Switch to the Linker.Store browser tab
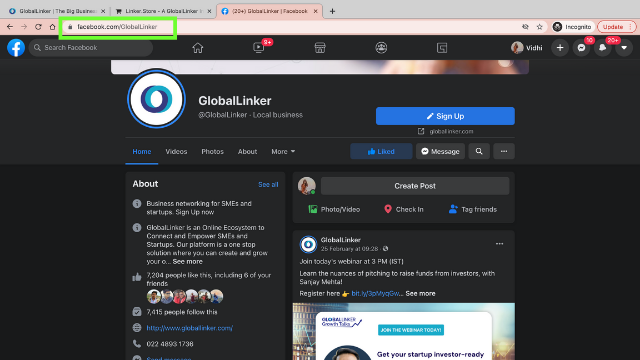The image size is (640, 360). [x=163, y=11]
